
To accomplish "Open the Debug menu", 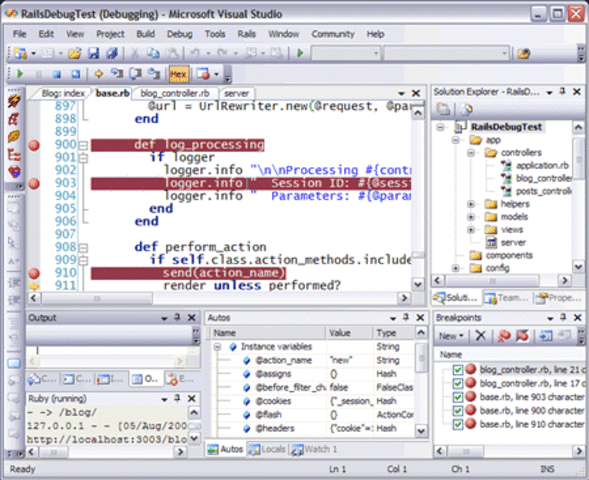I will click(x=180, y=34).
